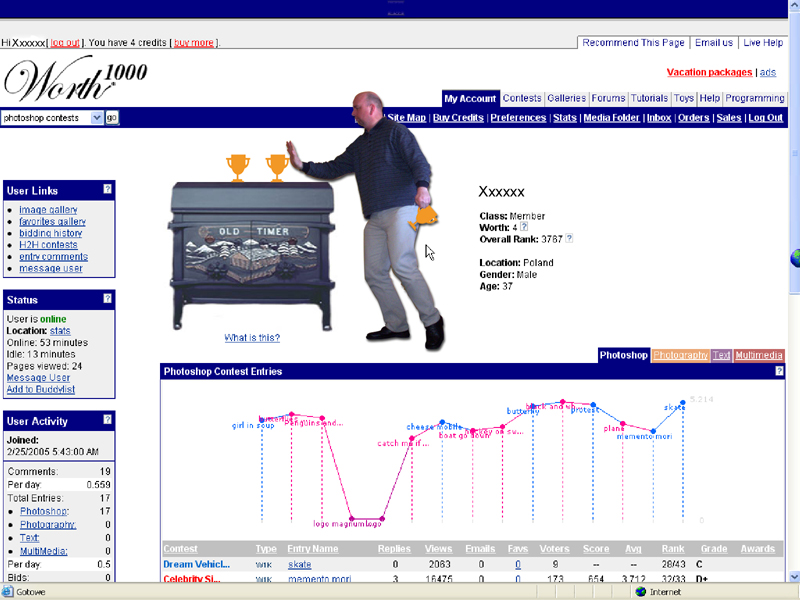800x600 pixels.
Task: Open the image gallery link
Action: [x=48, y=210]
